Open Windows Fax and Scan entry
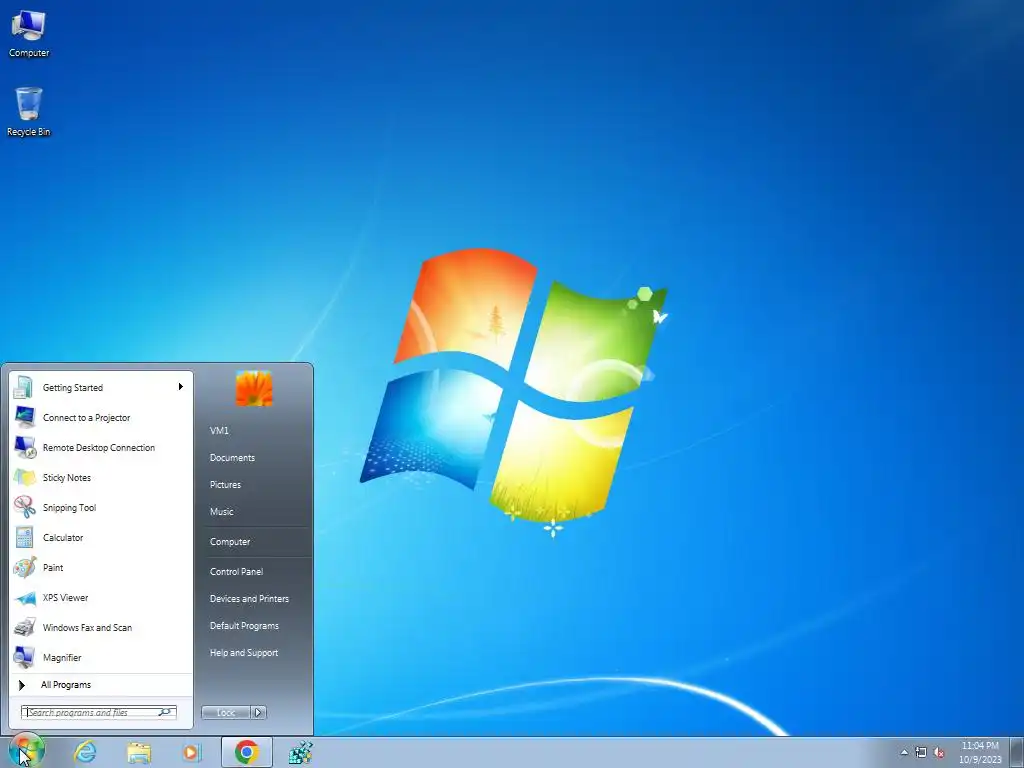This screenshot has height=768, width=1024. (x=101, y=628)
